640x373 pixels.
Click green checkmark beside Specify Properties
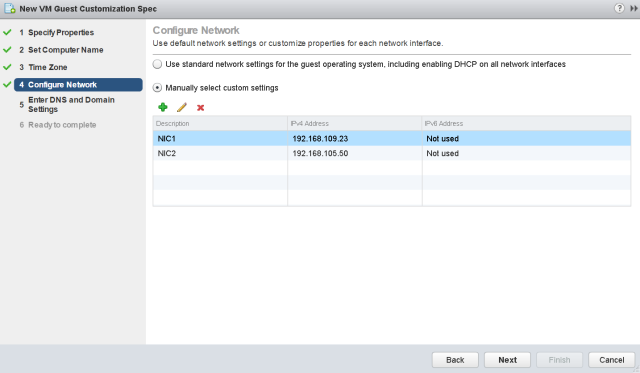click(x=7, y=32)
